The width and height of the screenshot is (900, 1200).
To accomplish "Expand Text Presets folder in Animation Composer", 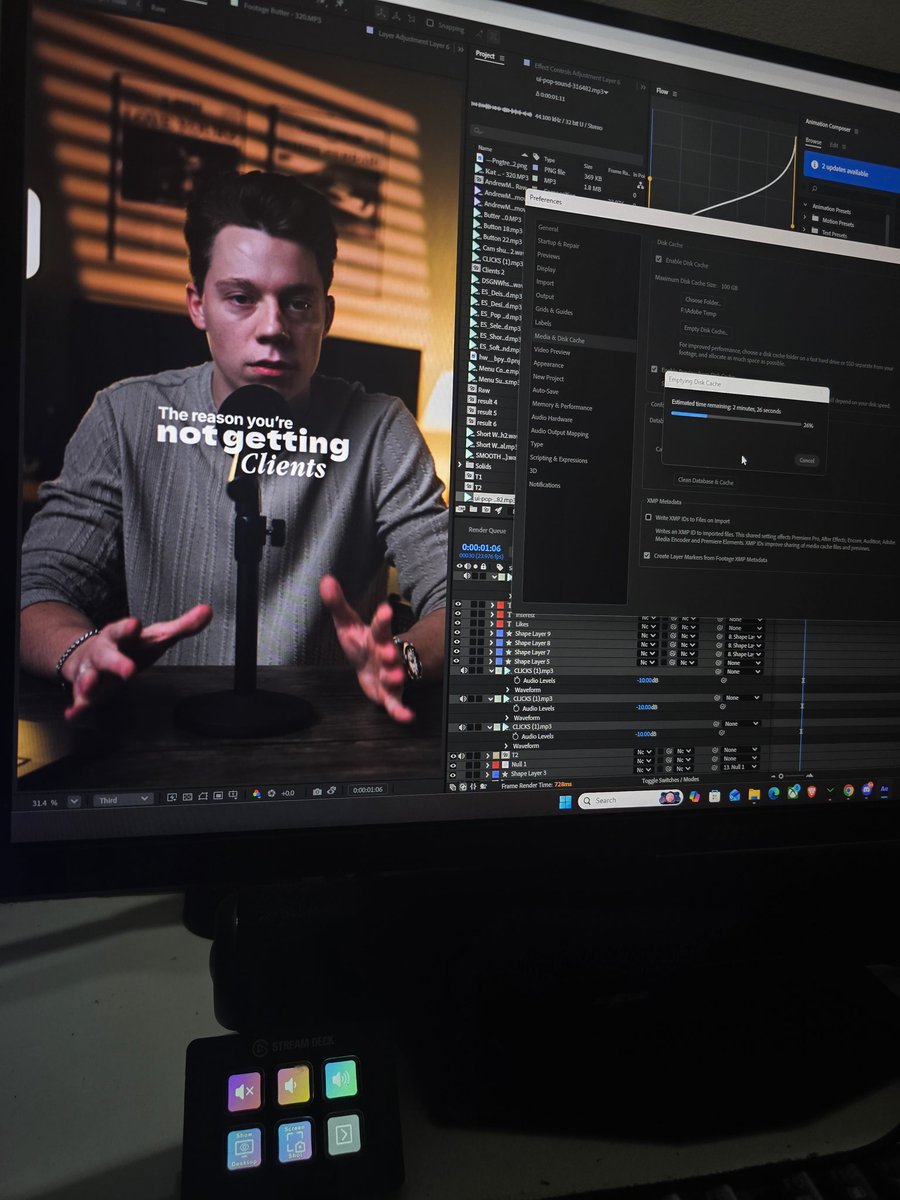I will click(x=804, y=230).
